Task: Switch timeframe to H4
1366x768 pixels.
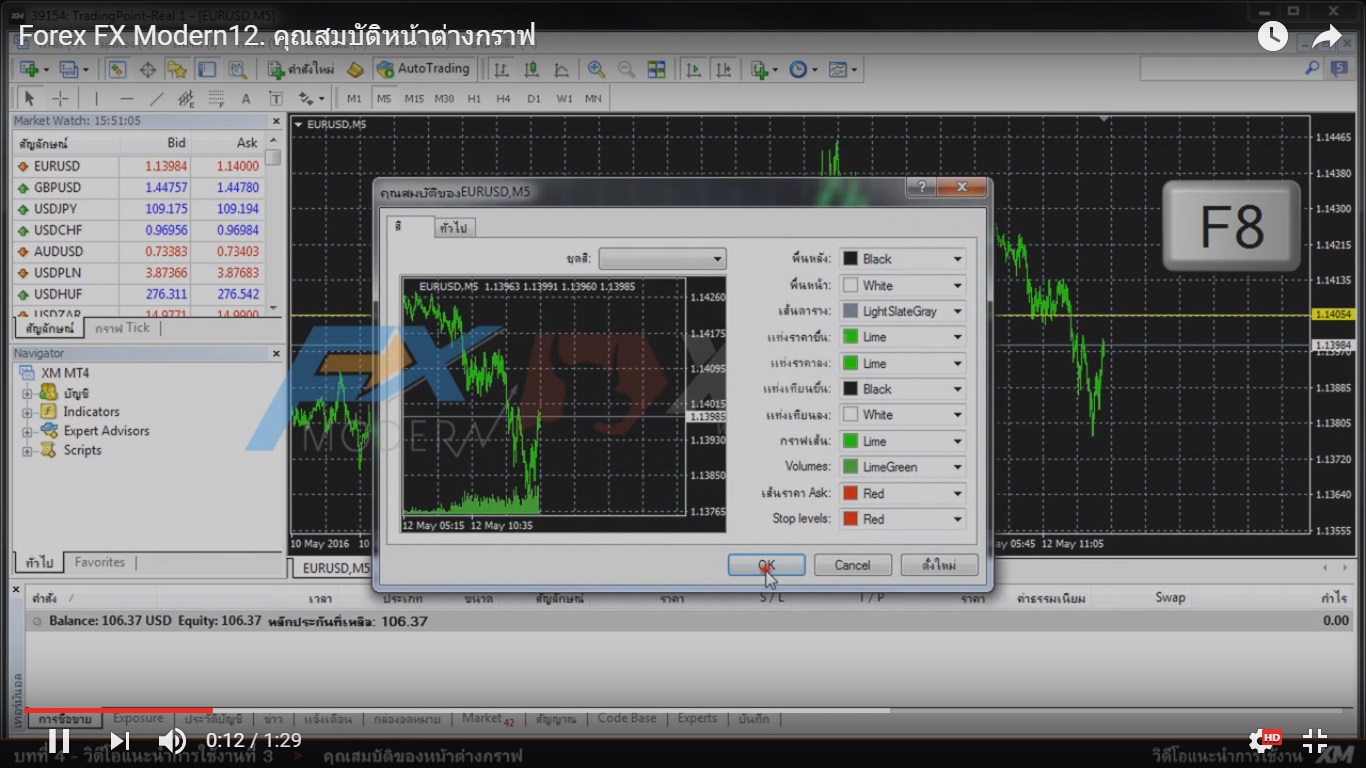Action: pos(503,98)
